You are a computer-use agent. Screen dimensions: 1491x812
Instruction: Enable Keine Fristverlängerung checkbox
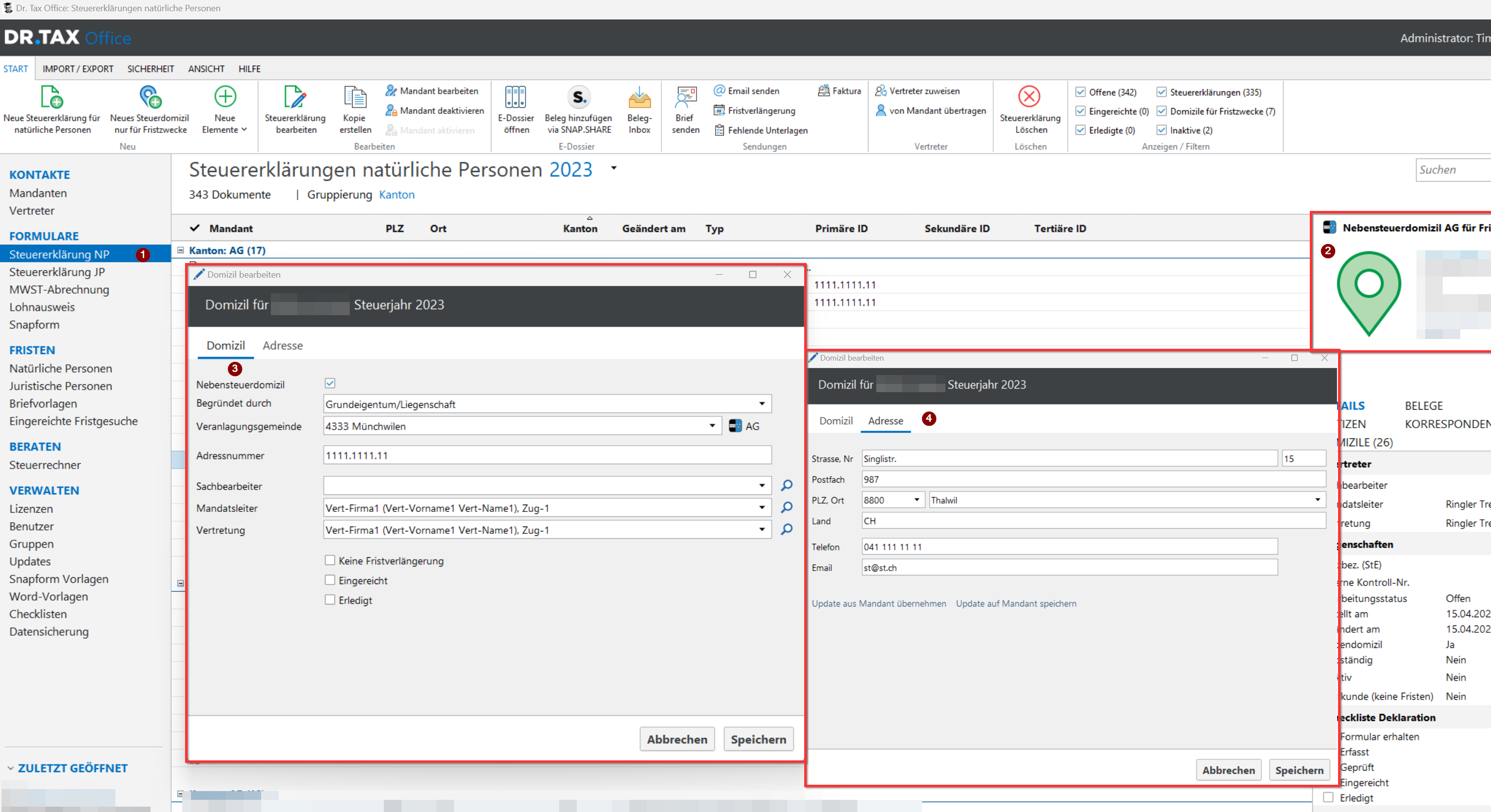330,560
